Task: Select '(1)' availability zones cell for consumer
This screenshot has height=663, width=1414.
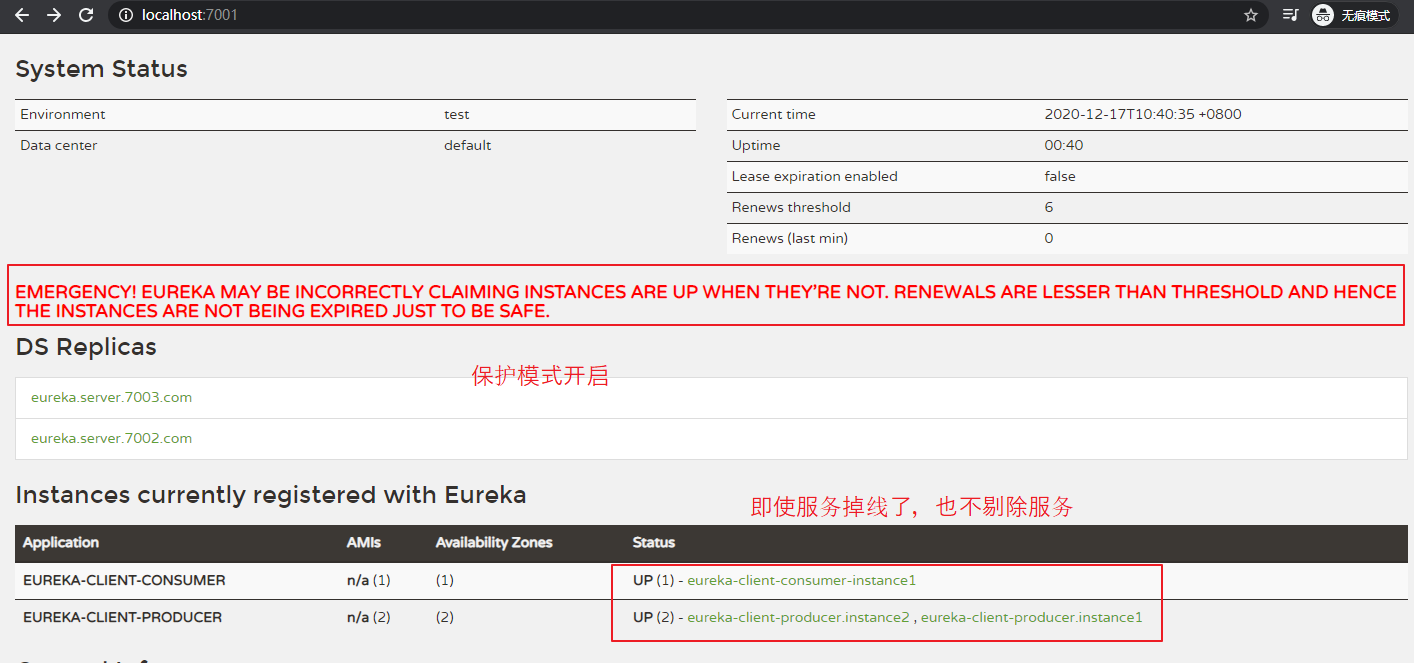Action: (x=444, y=580)
